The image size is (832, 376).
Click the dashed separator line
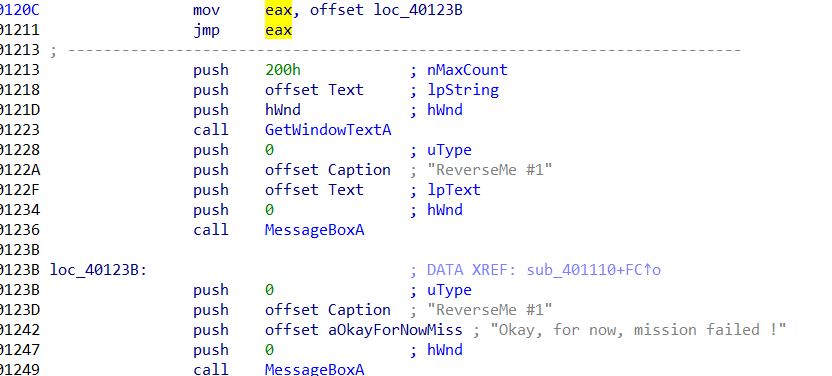404,50
